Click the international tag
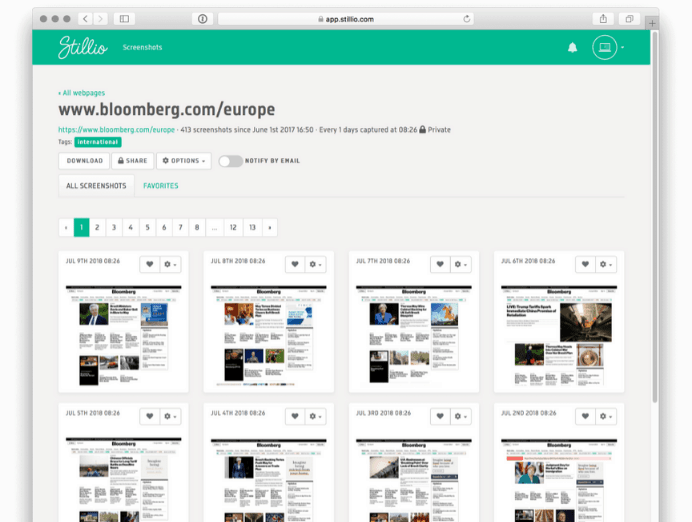The image size is (692, 522). point(98,142)
